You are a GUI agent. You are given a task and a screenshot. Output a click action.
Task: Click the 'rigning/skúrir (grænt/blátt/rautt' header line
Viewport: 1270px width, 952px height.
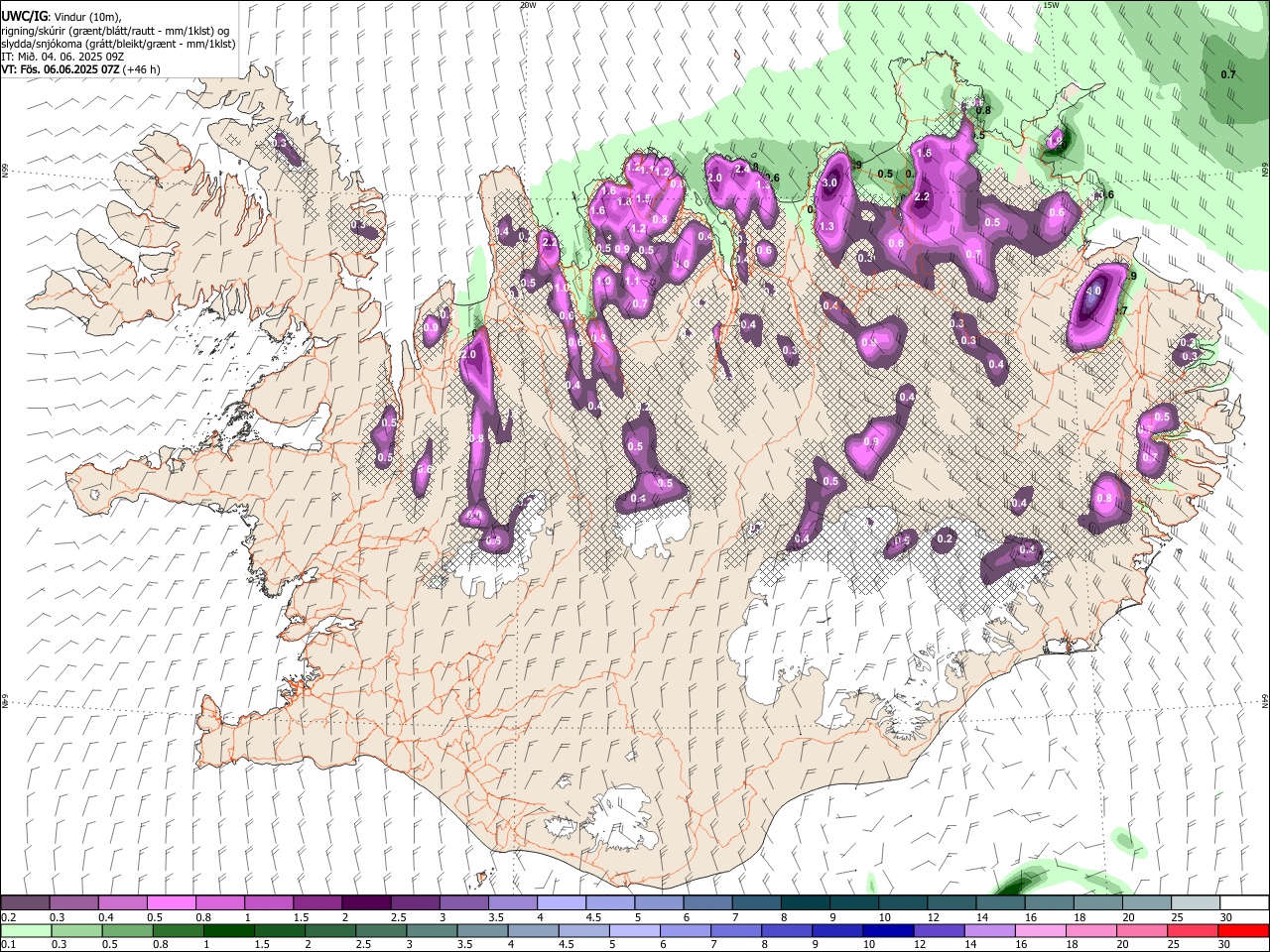(115, 30)
